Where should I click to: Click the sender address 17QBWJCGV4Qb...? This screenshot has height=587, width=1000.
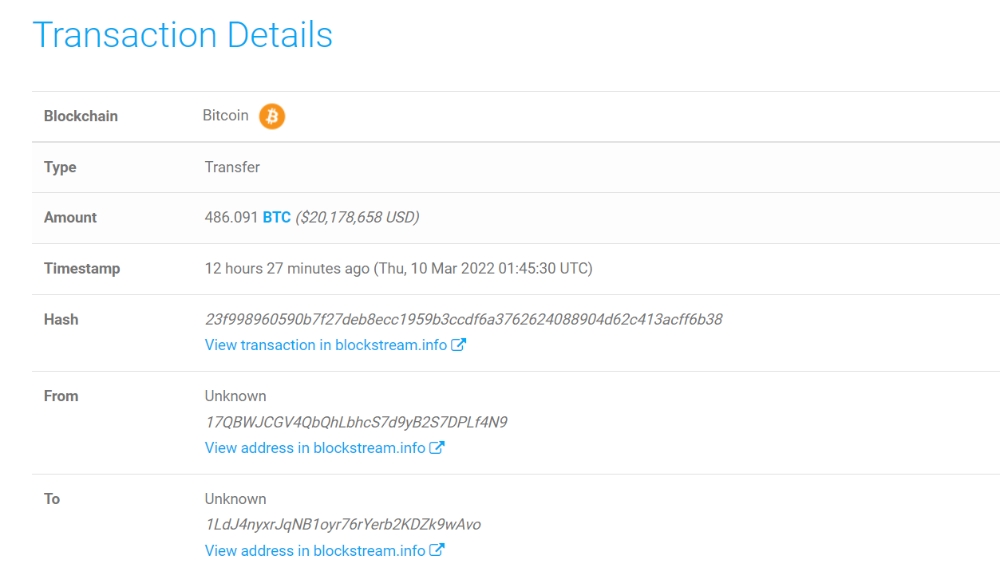point(356,422)
